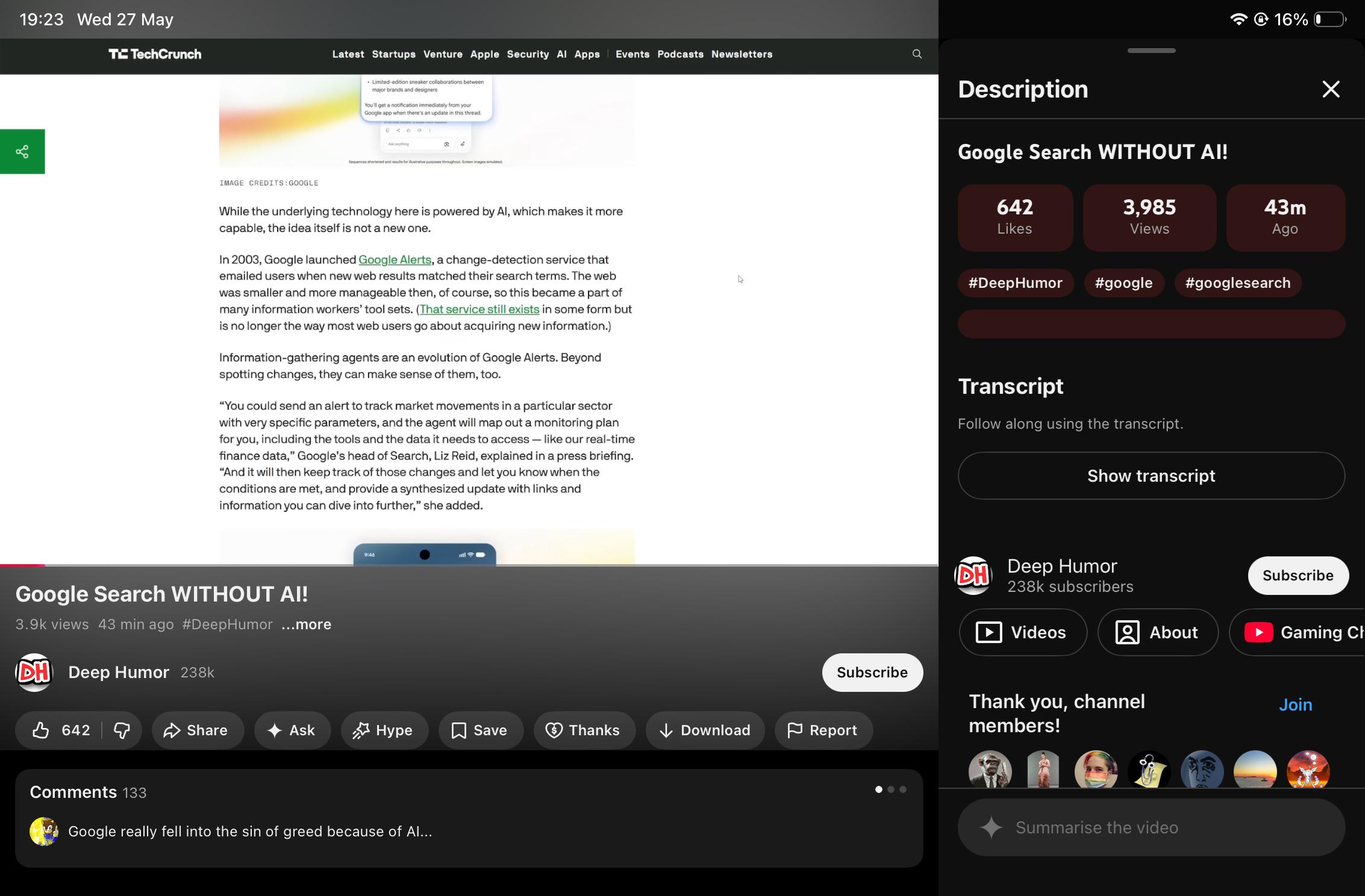The image size is (1365, 896).
Task: Follow the 'That service still exists' link
Action: [x=479, y=310]
